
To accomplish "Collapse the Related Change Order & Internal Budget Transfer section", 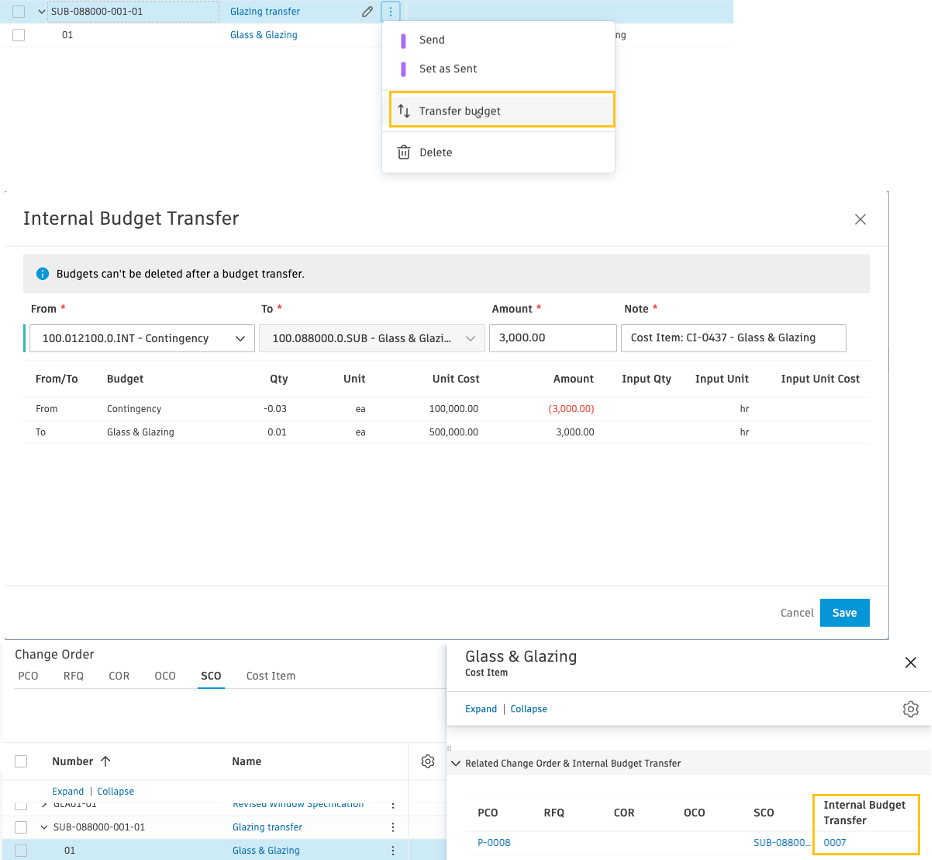I will [457, 763].
